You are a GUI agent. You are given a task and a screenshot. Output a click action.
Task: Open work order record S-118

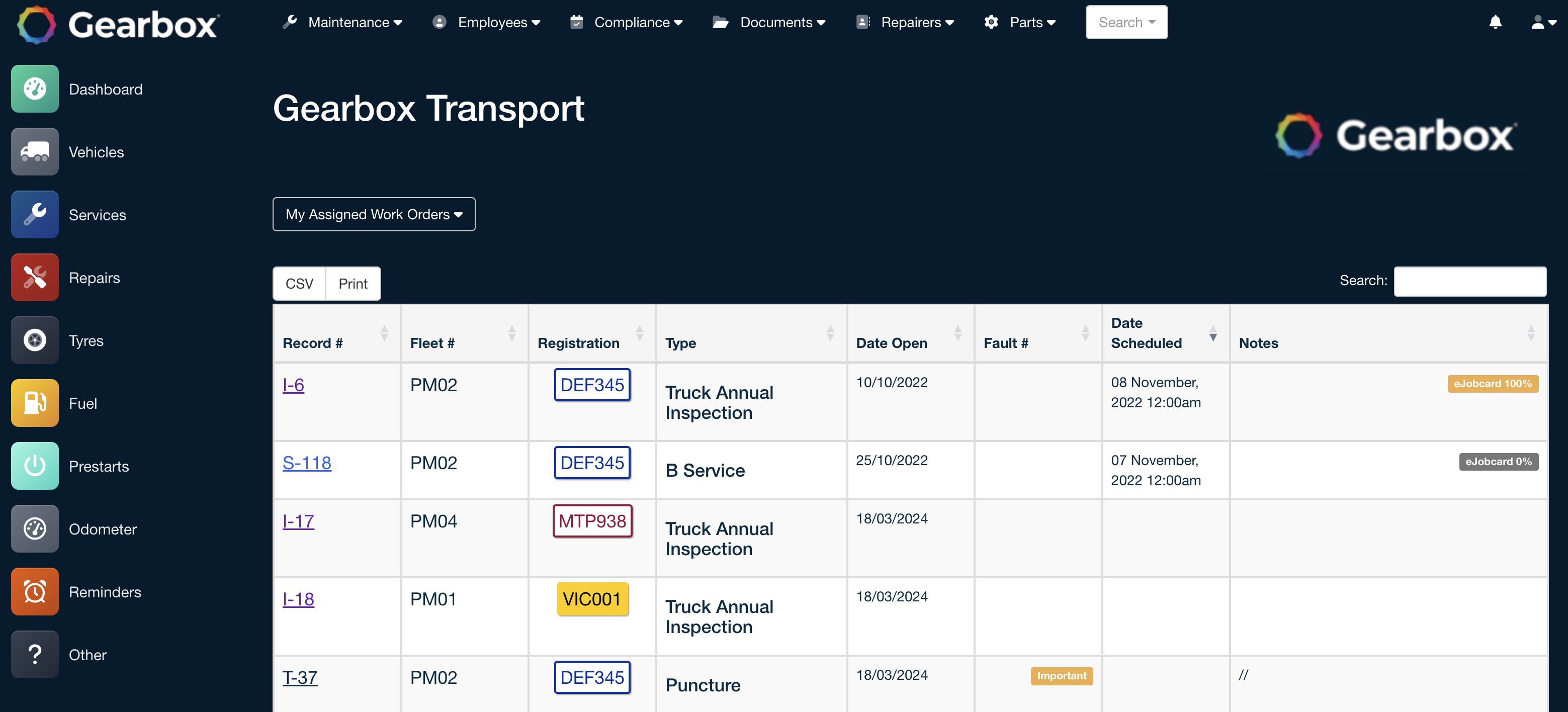click(307, 463)
